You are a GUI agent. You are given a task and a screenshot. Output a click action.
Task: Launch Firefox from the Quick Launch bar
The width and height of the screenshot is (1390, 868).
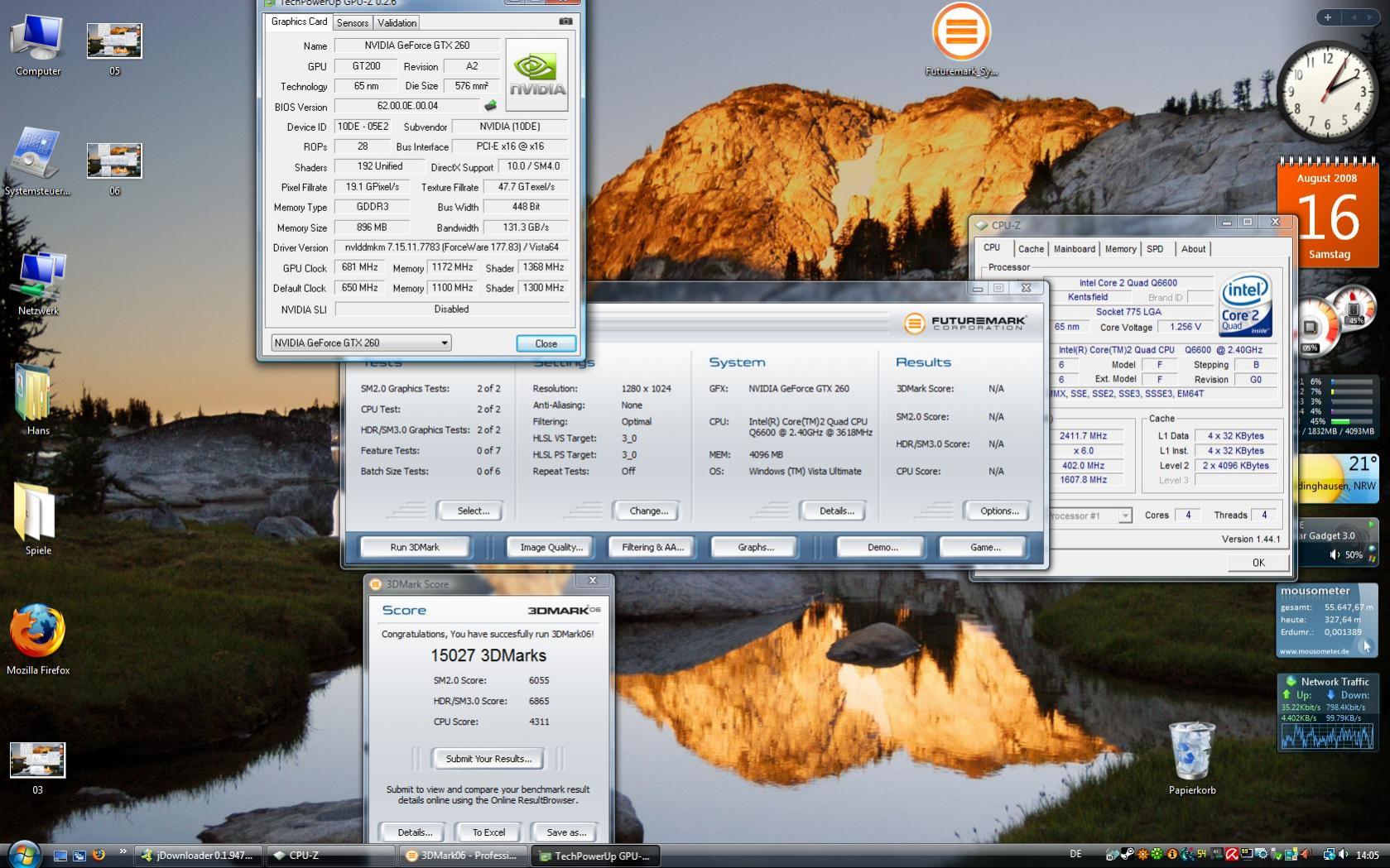(x=99, y=855)
